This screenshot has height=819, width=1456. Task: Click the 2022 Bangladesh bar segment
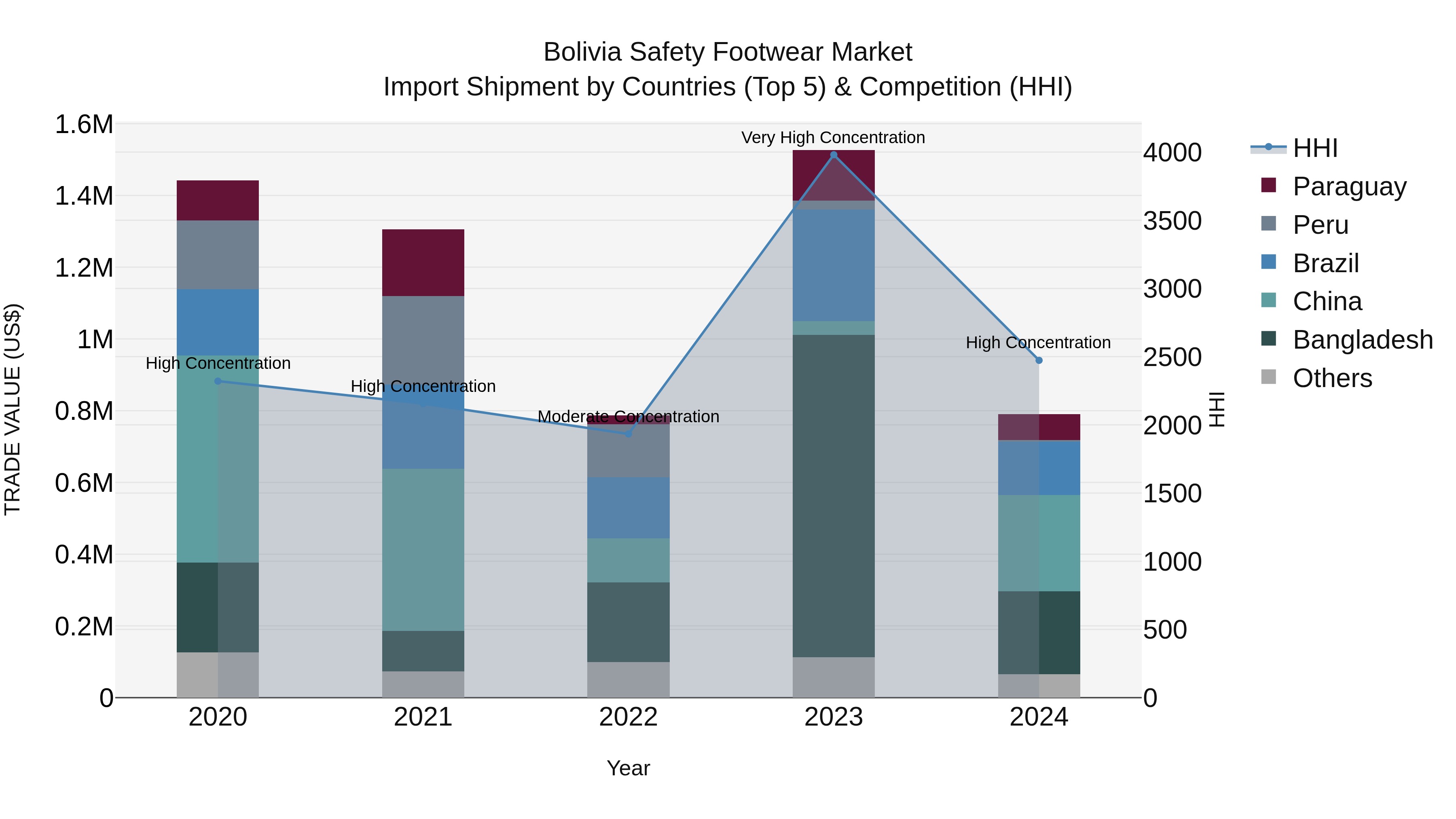click(x=629, y=622)
